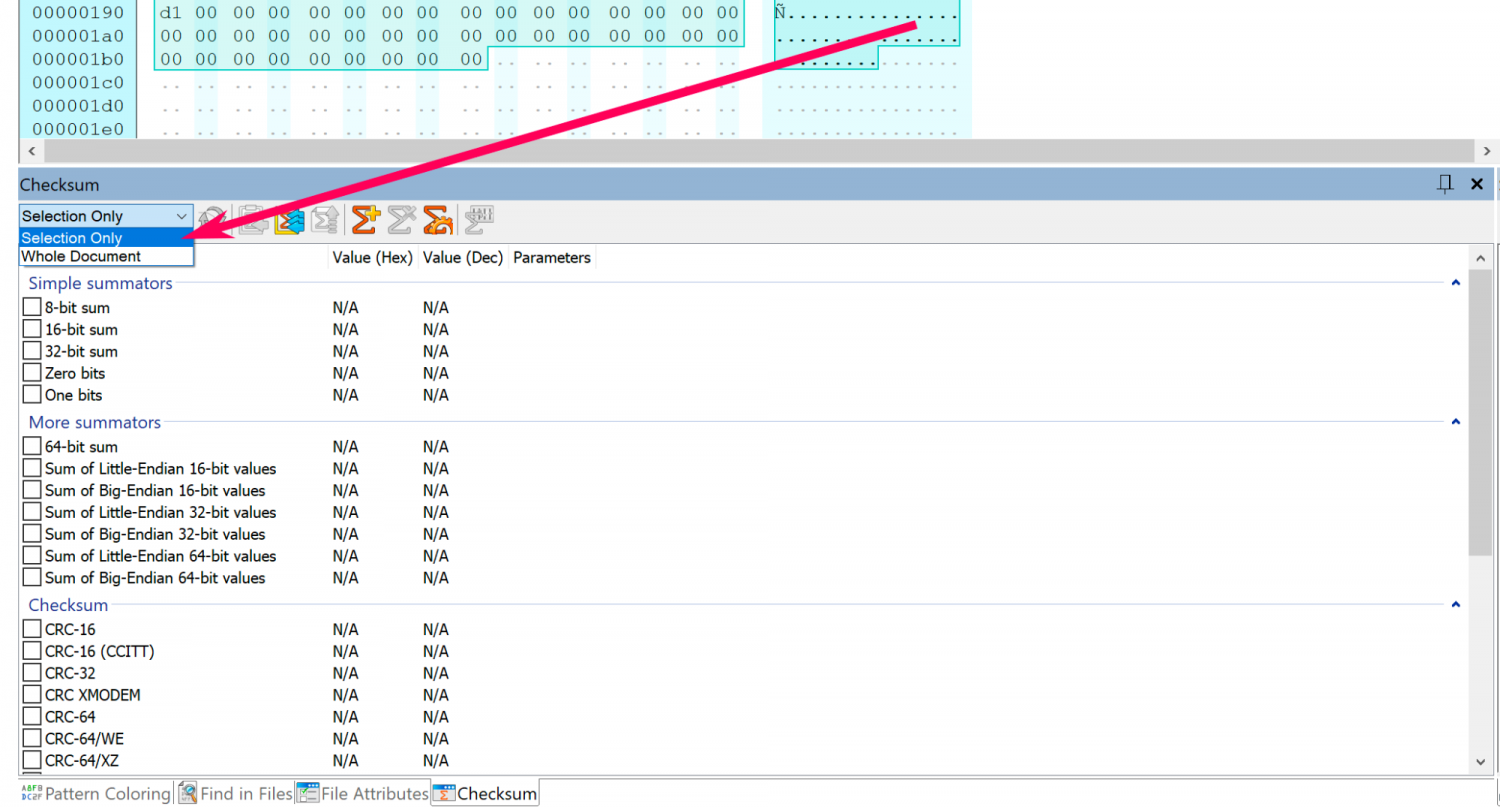Click the checksum list vertical scrollbar thumb
The width and height of the screenshot is (1500, 807).
(1481, 411)
